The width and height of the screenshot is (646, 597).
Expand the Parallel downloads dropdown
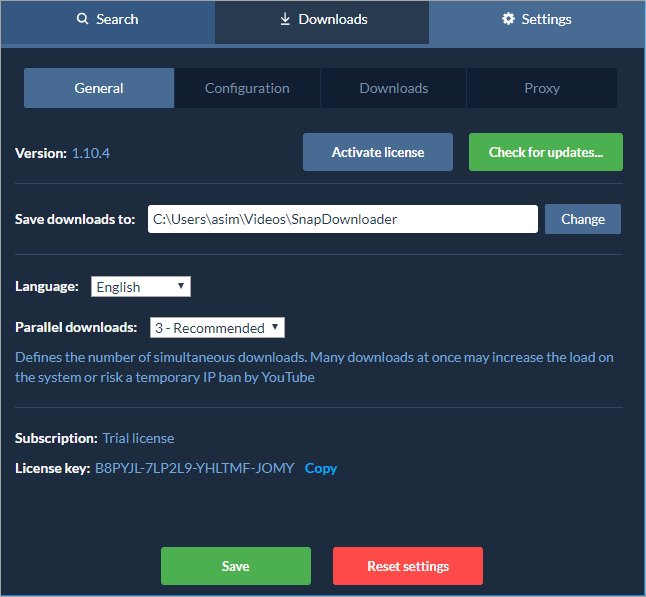[217, 328]
